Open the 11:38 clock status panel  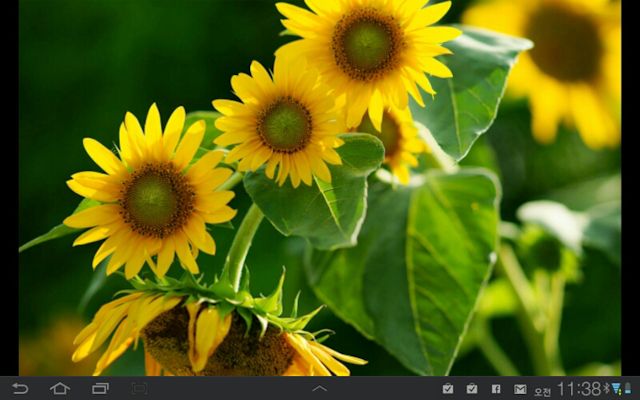tap(579, 389)
